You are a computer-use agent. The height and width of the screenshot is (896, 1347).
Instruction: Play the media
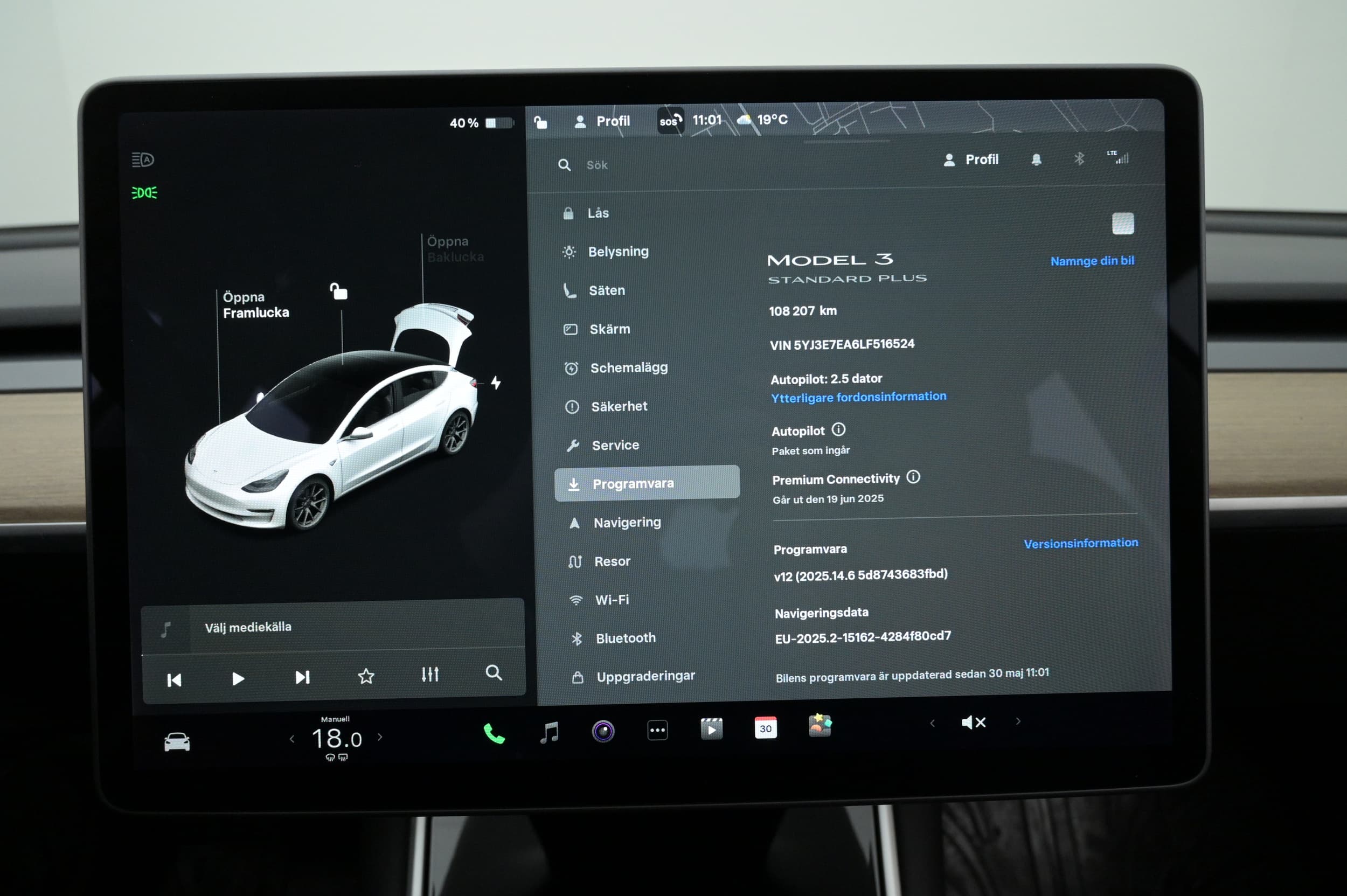(x=238, y=678)
